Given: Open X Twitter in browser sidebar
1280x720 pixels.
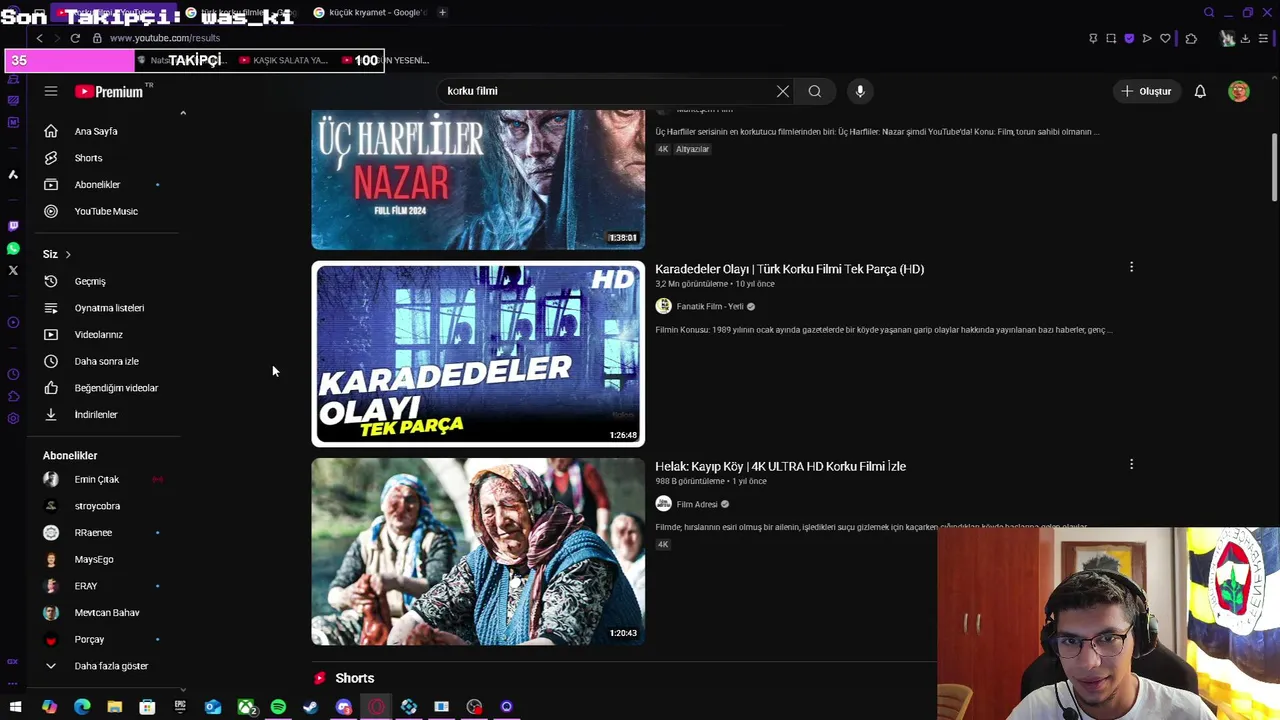Looking at the screenshot, I should coord(13,270).
